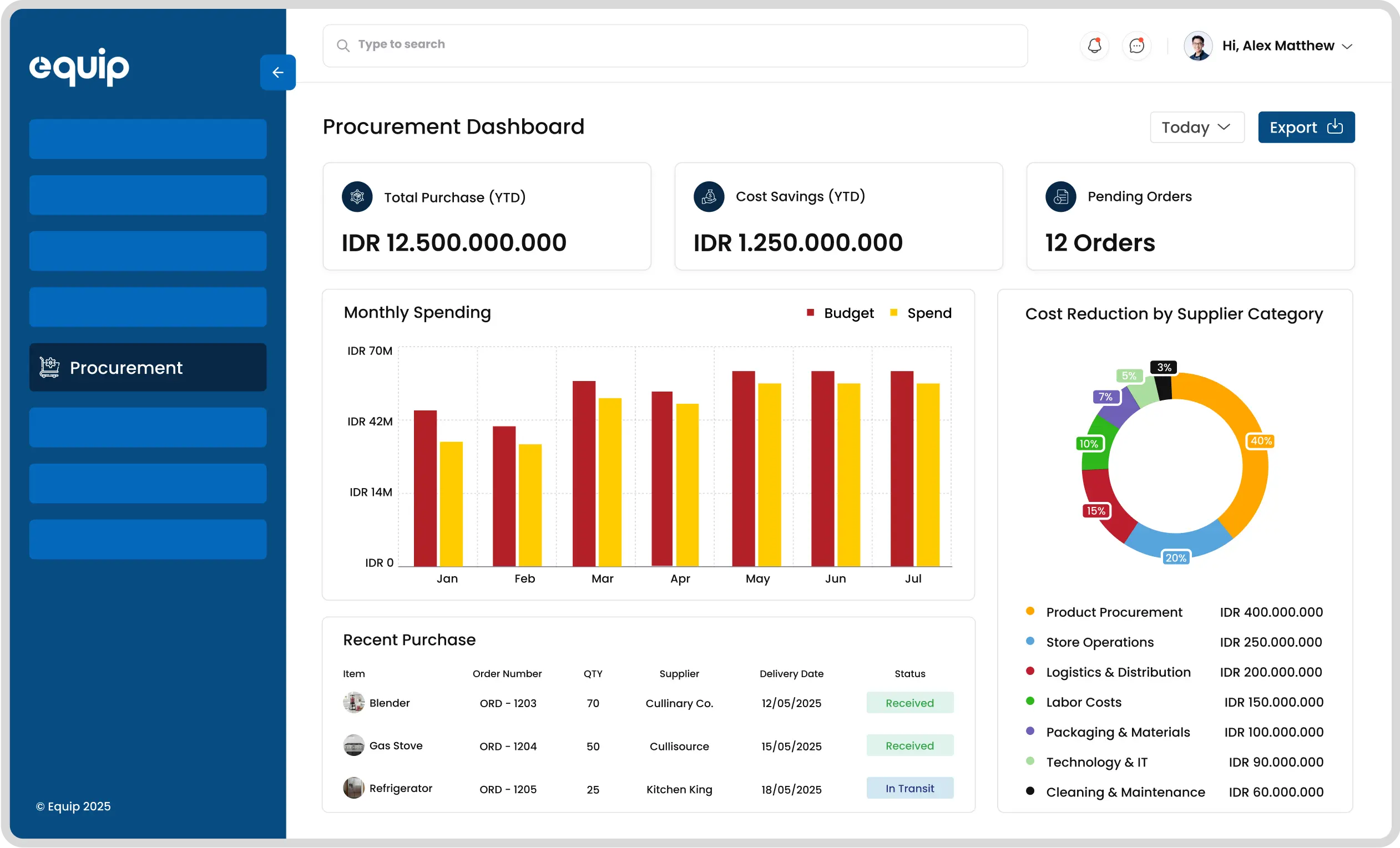
Task: Click the Status column header
Action: 909,674
